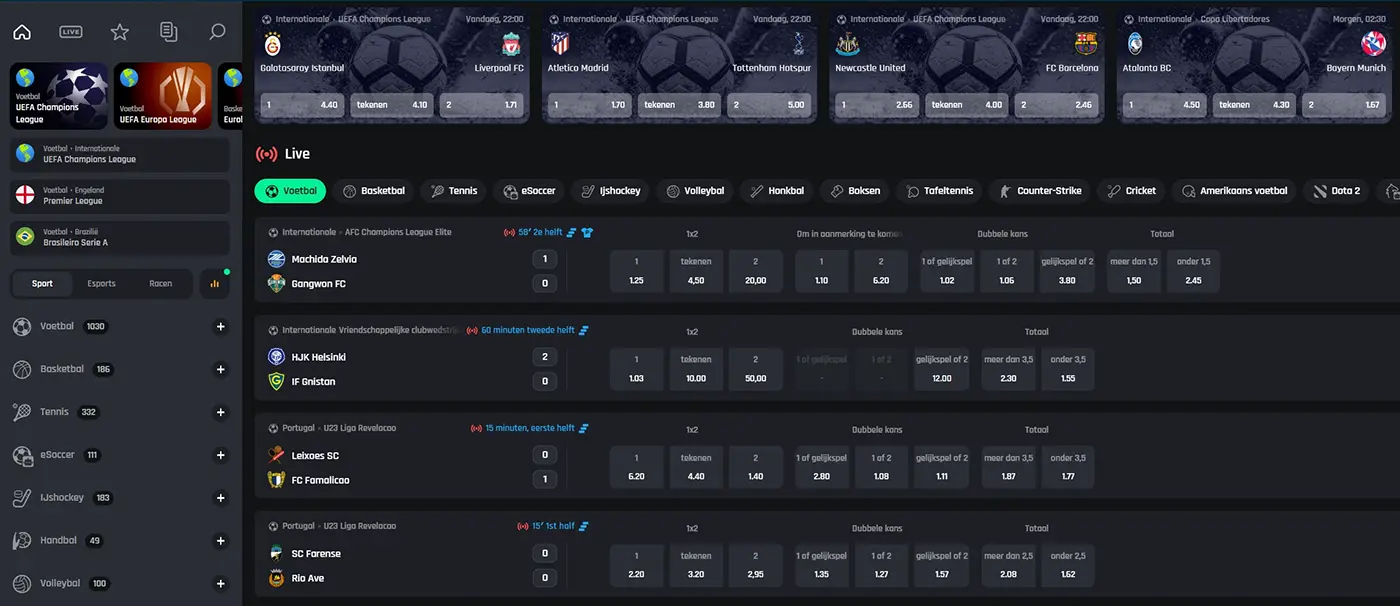
Task: Open favorites with the star icon
Action: 120,32
